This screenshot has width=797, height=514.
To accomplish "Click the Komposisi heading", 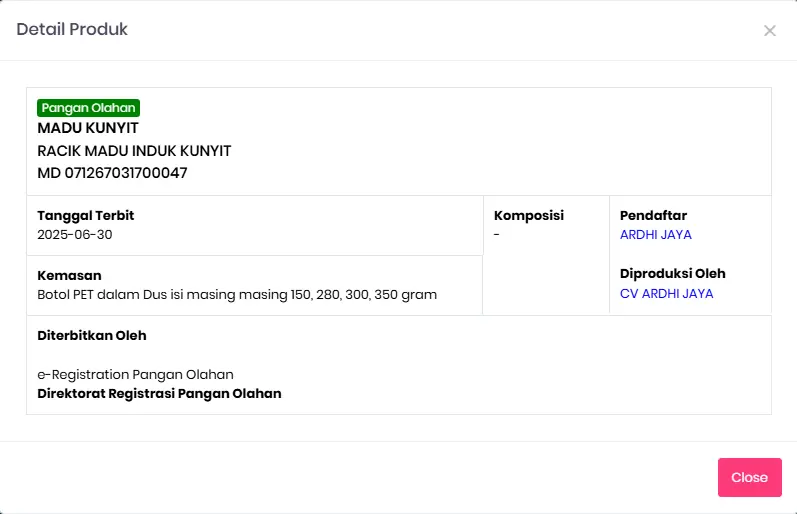I will tap(529, 216).
